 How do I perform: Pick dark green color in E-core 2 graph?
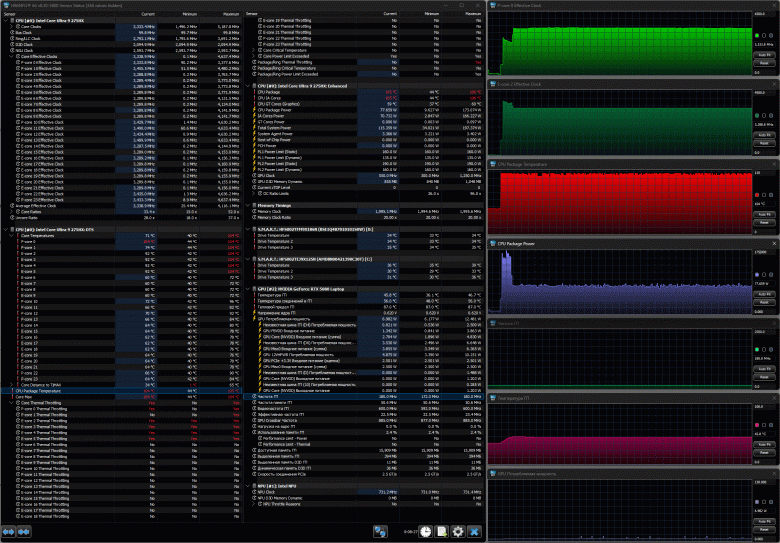[757, 115]
